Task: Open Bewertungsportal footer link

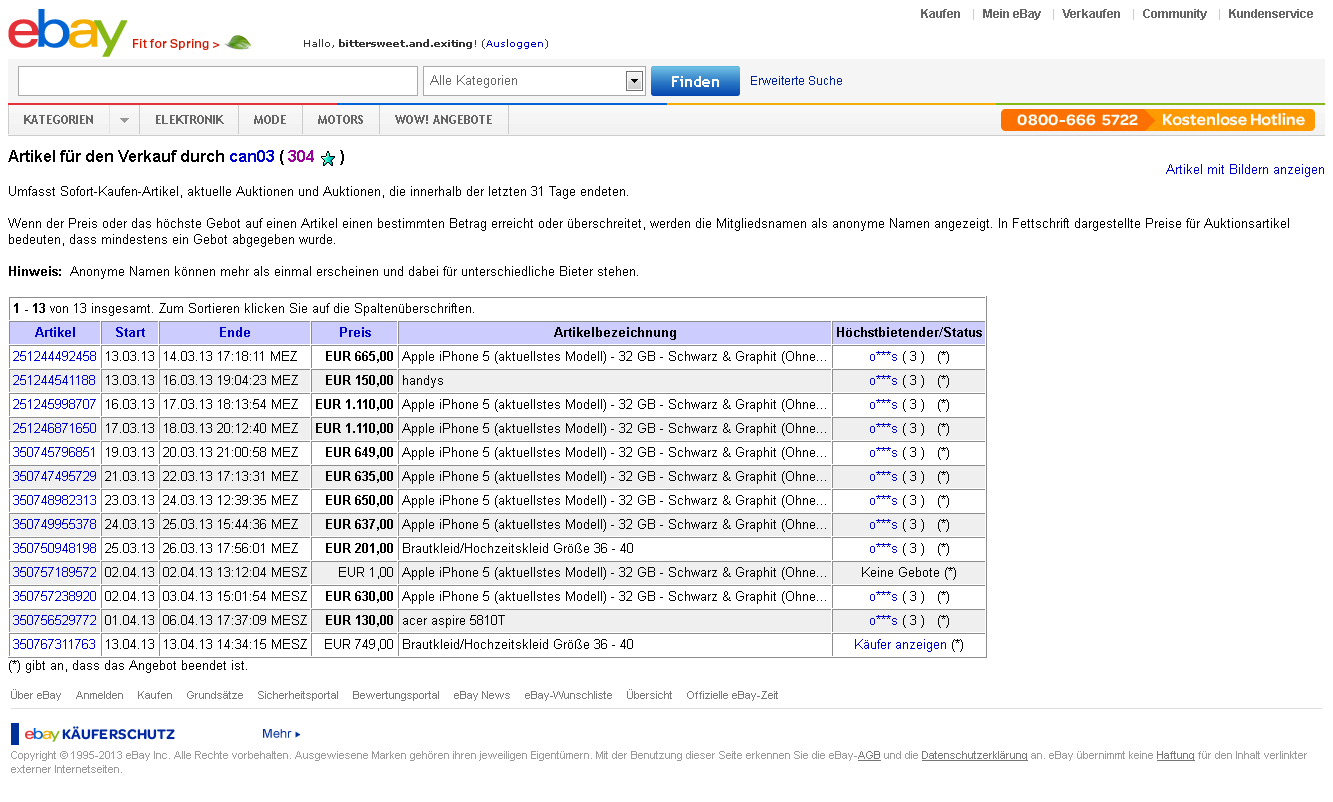Action: click(396, 695)
